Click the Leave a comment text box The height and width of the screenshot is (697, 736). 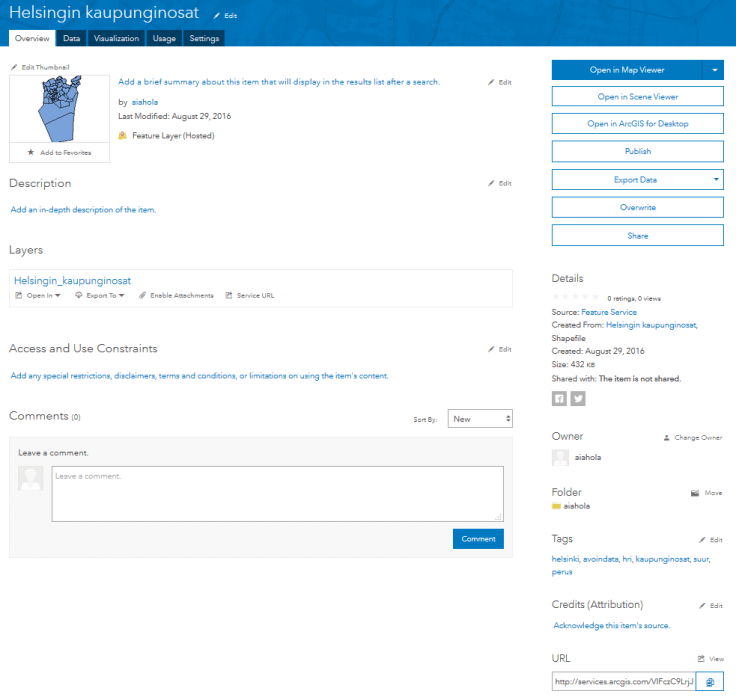[x=277, y=493]
